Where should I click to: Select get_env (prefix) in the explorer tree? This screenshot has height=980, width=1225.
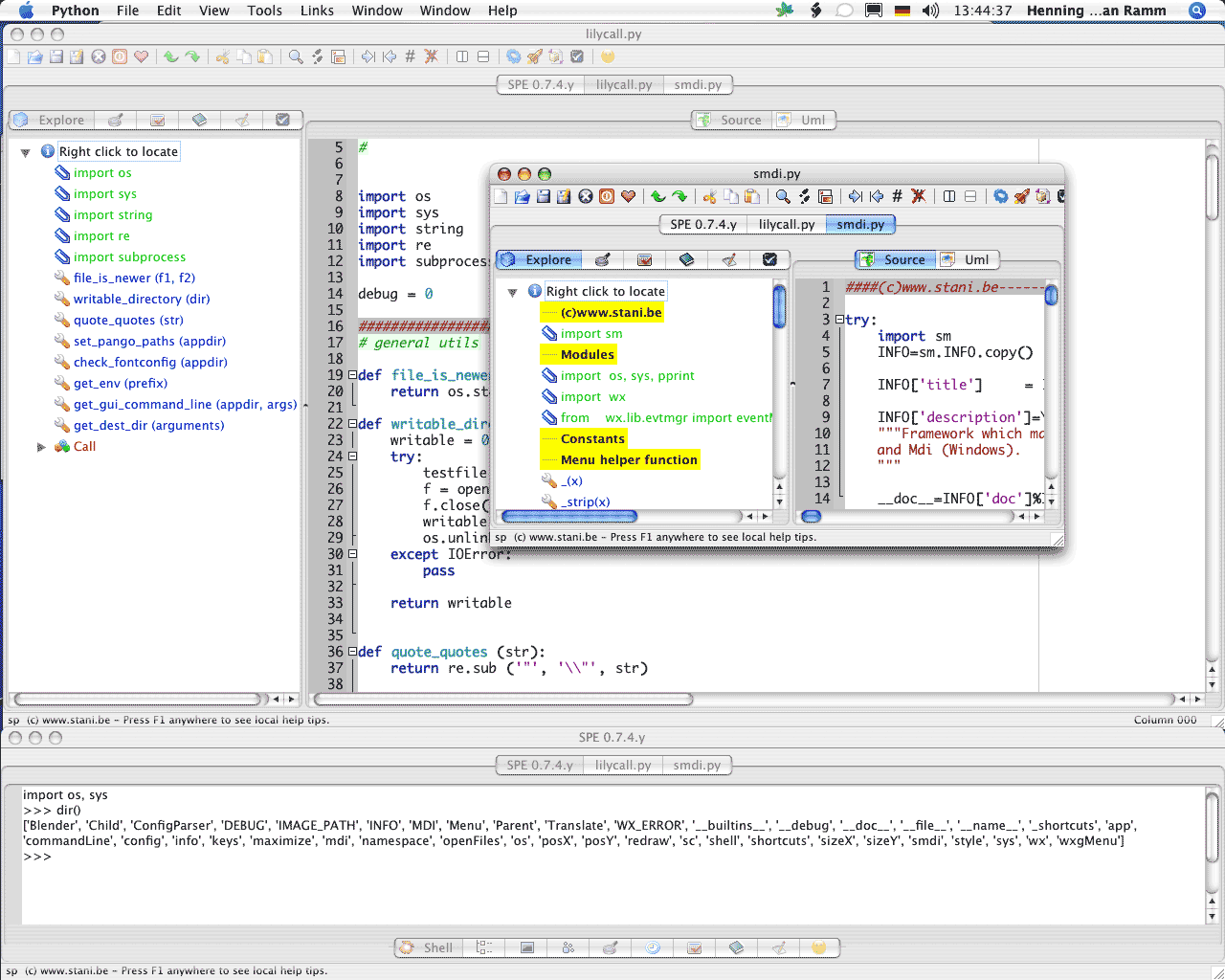[121, 384]
